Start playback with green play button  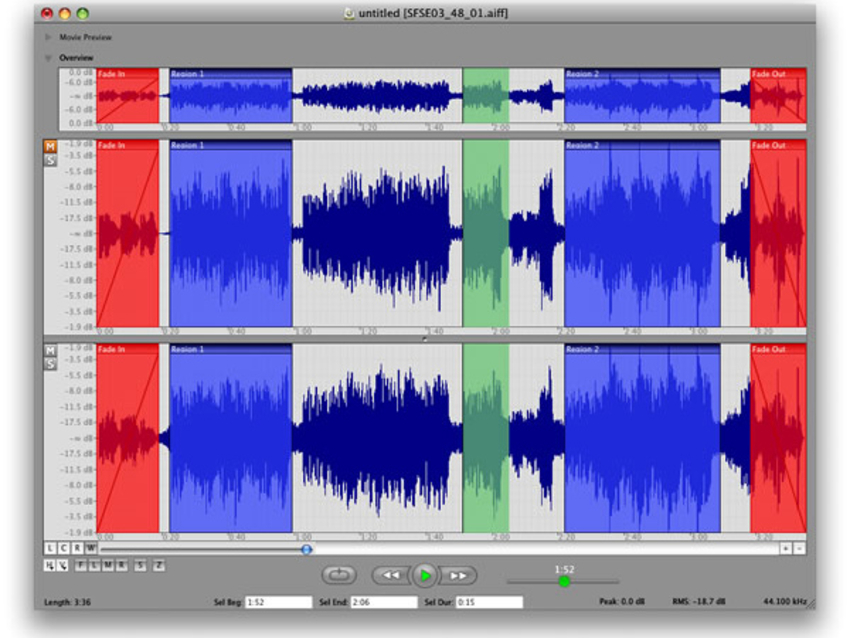pyautogui.click(x=425, y=575)
